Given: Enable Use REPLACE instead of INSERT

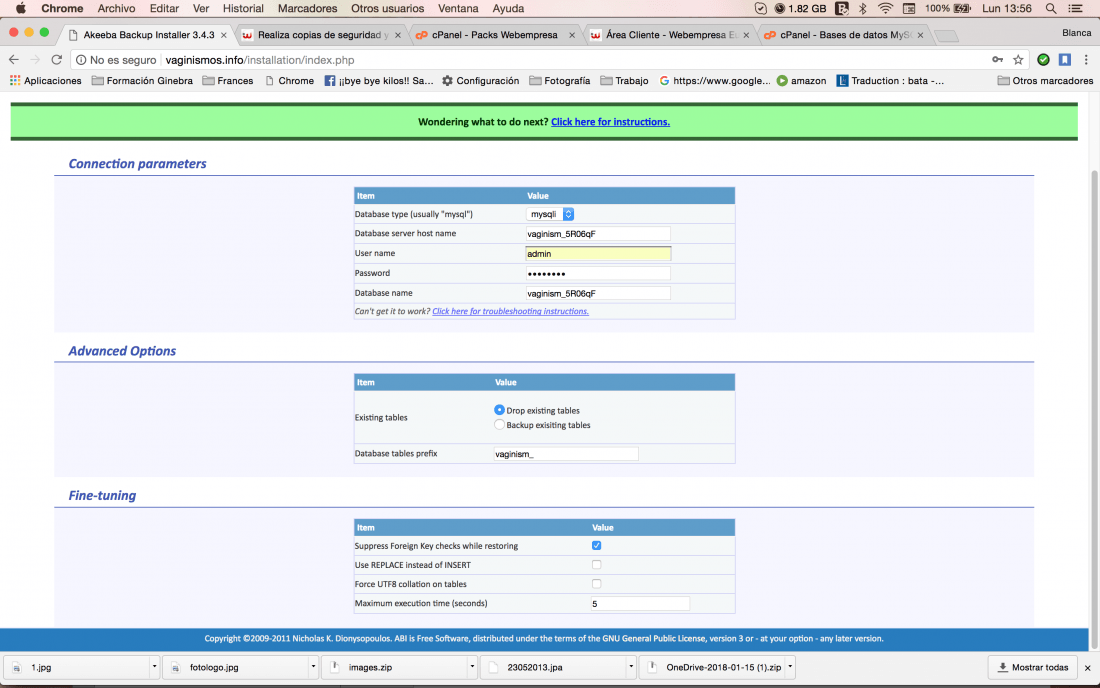Looking at the screenshot, I should (596, 564).
